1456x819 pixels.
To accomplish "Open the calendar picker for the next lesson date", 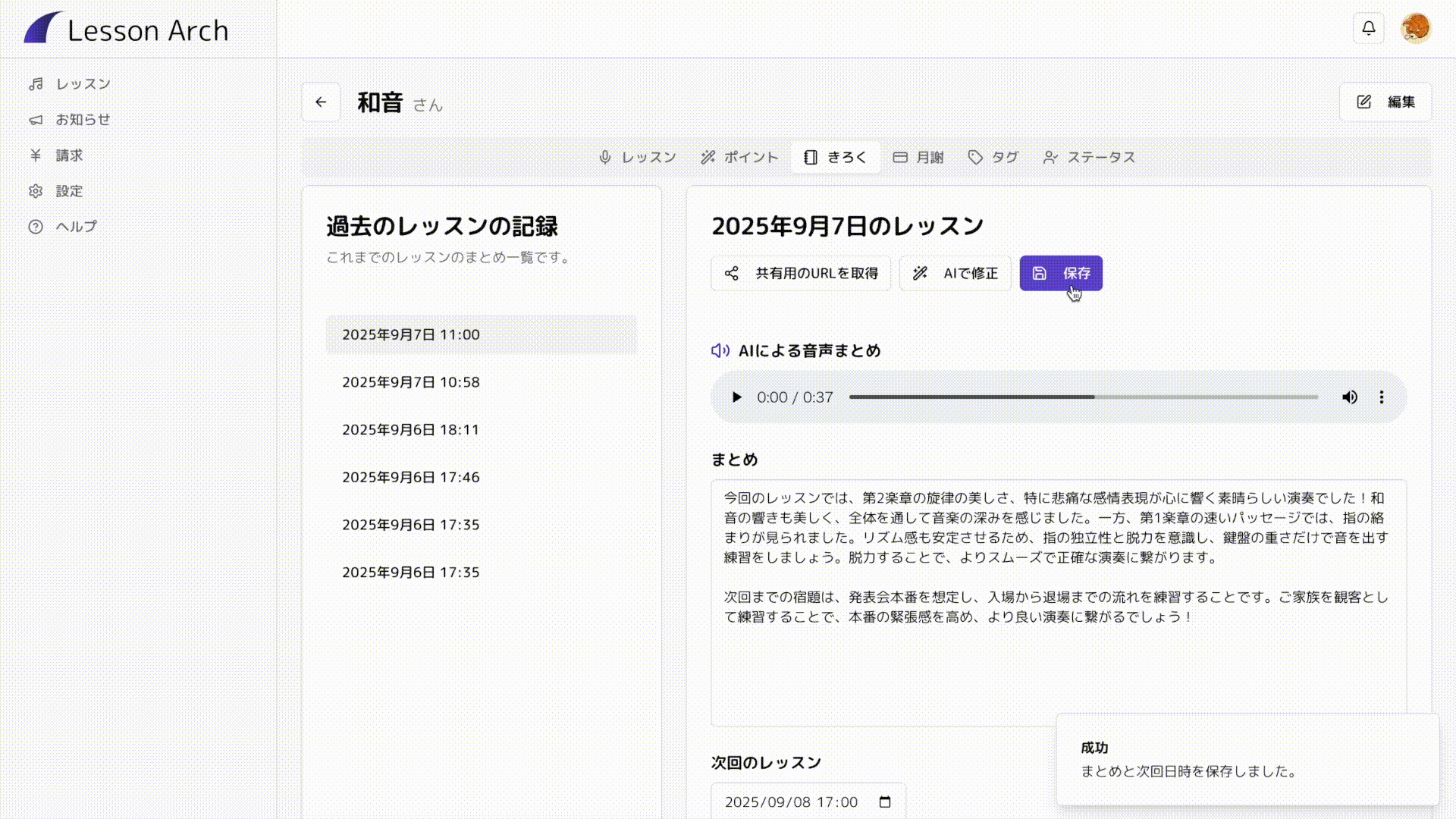I will [x=885, y=802].
